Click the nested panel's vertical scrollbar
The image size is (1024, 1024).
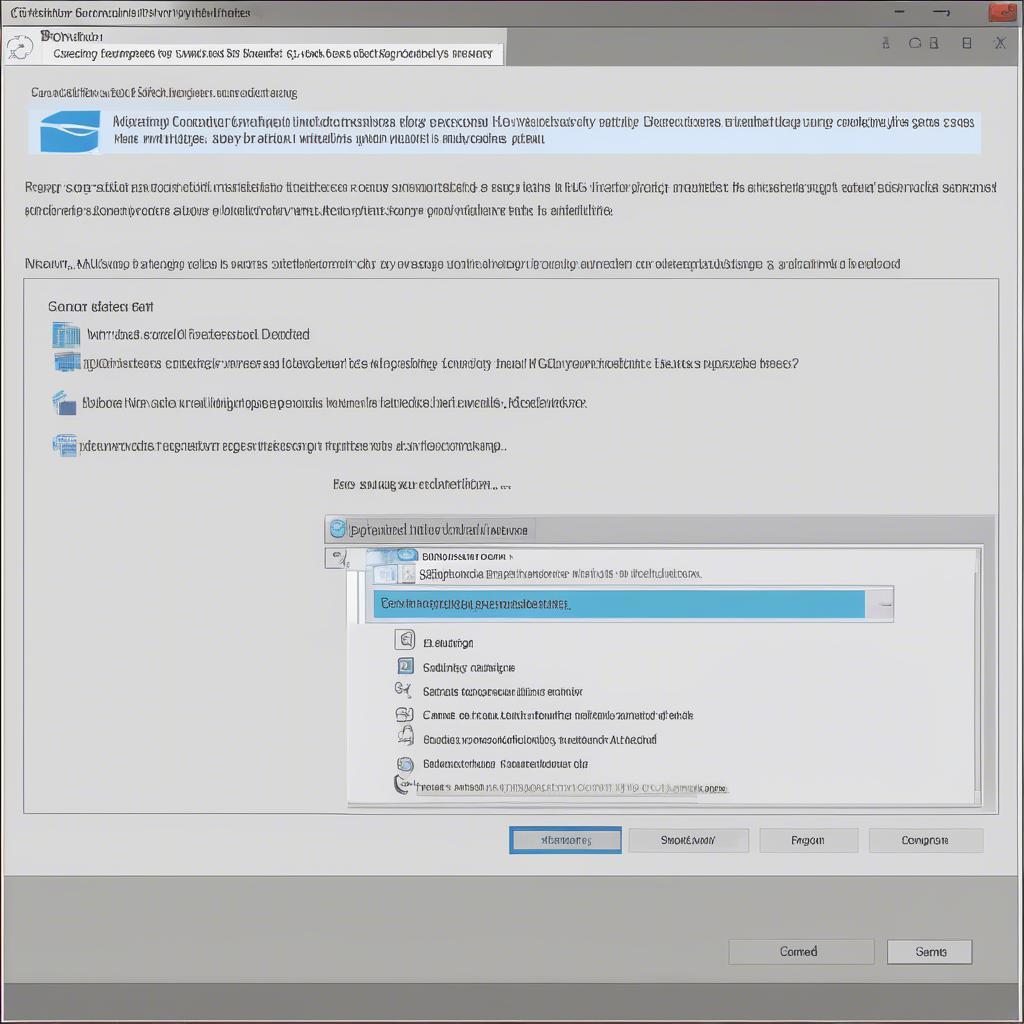click(x=978, y=676)
